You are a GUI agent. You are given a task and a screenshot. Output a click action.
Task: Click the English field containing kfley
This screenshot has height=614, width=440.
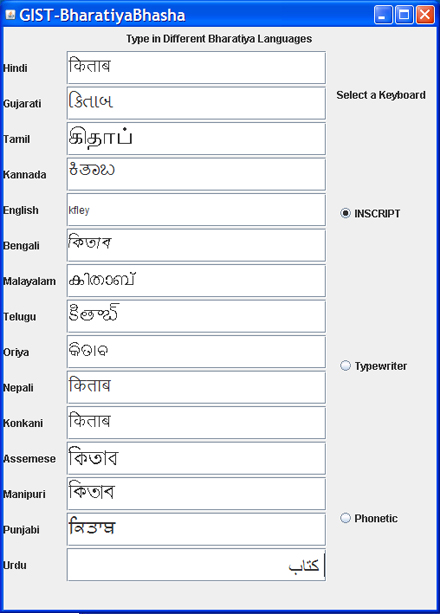pyautogui.click(x=196, y=210)
